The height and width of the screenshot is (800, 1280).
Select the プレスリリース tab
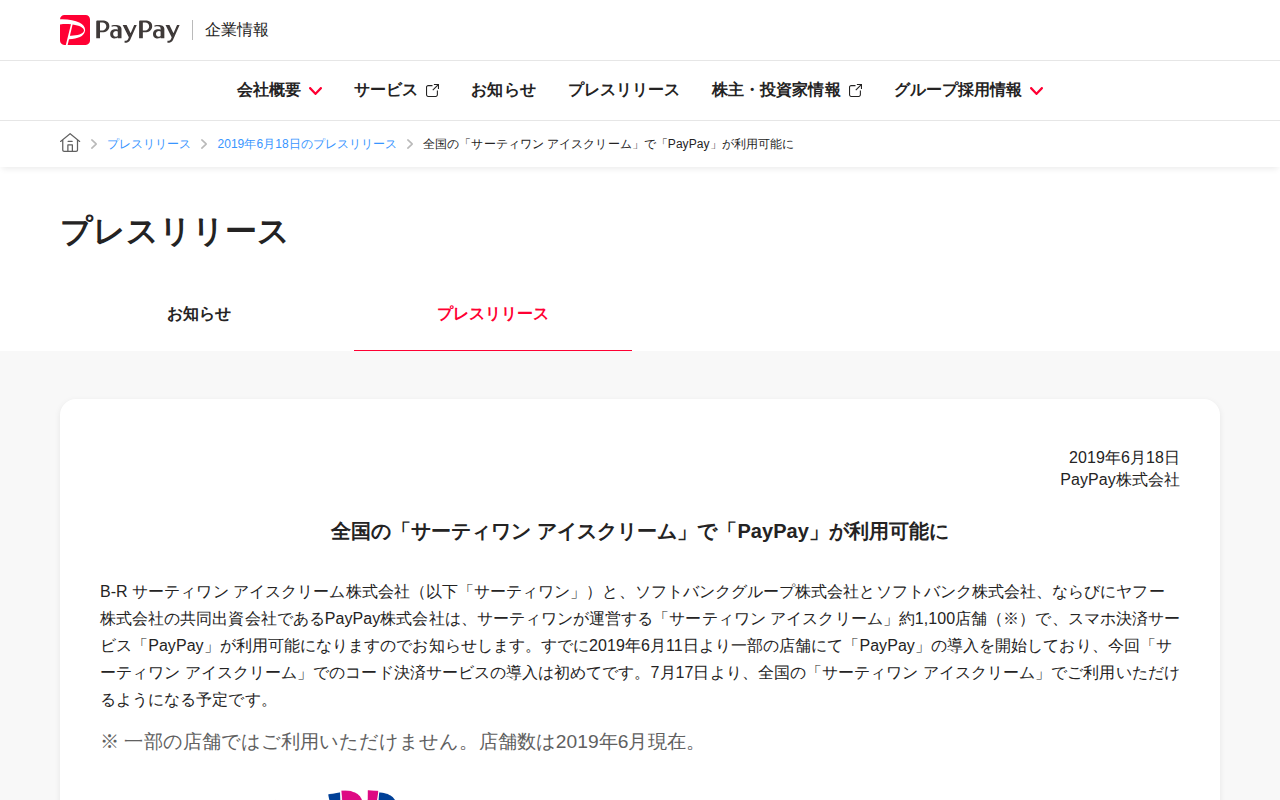(x=493, y=314)
